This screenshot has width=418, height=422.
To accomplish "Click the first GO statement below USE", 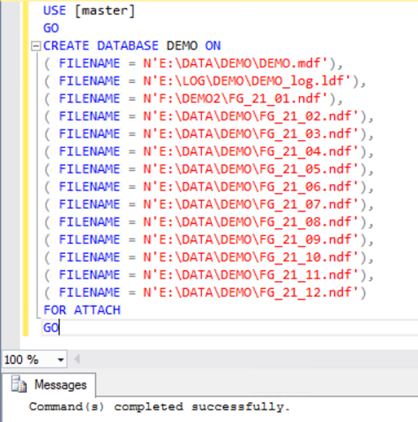I will [51, 28].
